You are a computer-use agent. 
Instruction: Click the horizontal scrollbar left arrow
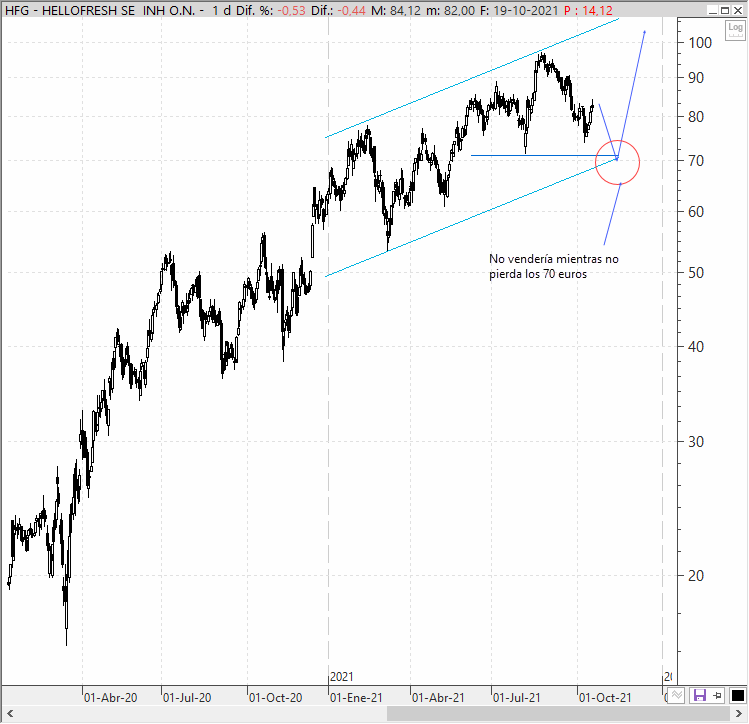point(10,714)
